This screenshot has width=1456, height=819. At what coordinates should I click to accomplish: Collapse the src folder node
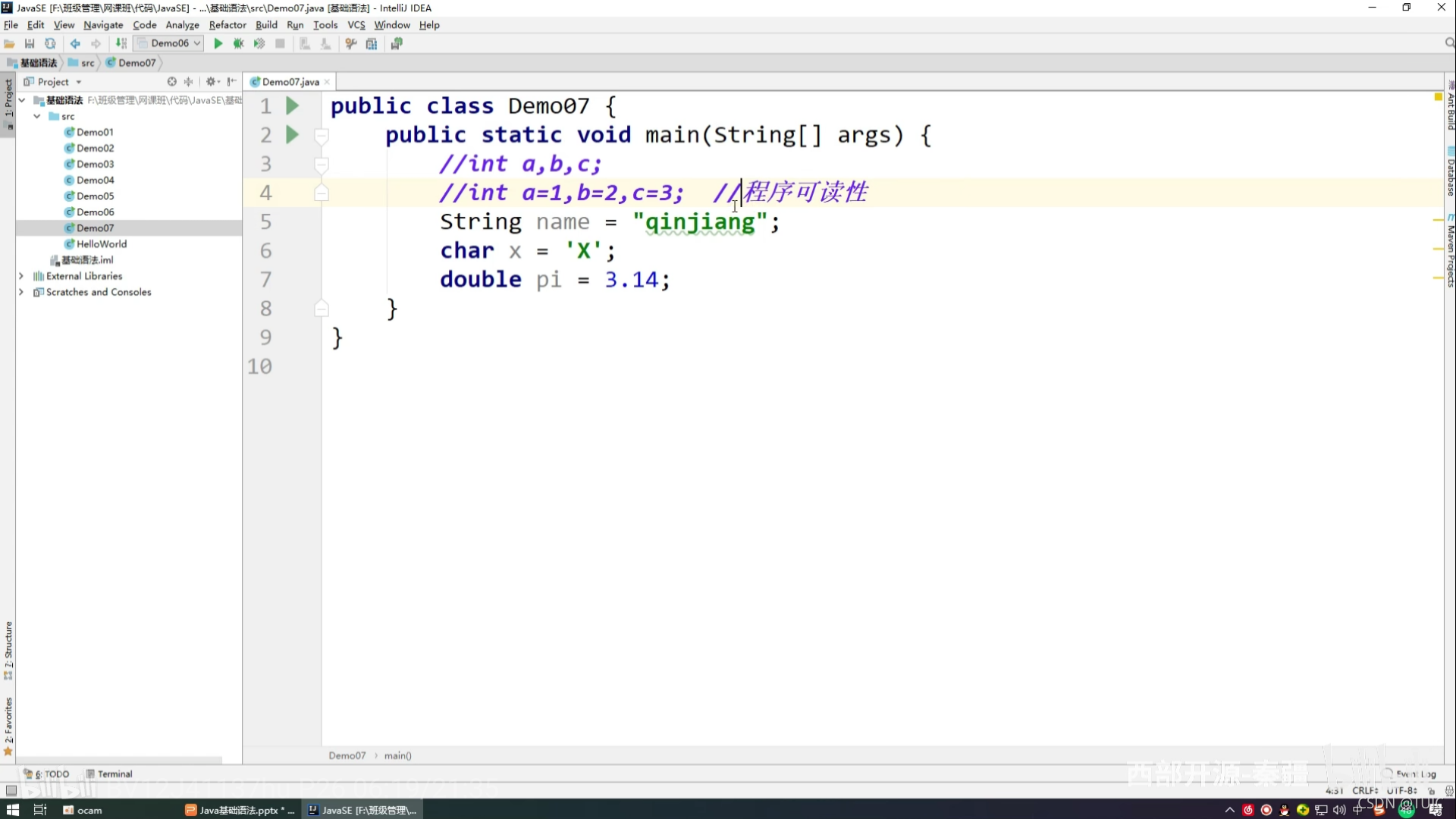[37, 116]
